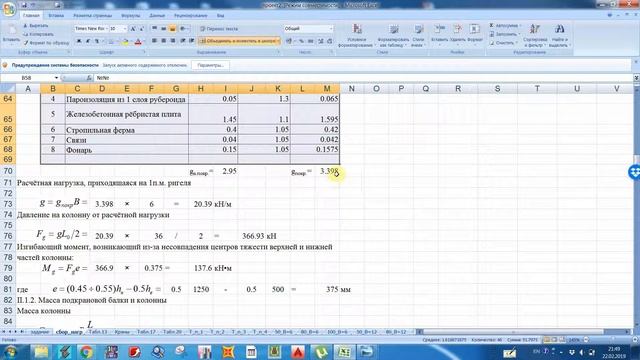
Task: Open sheet tab сбор_нагр
Action: tap(69, 332)
